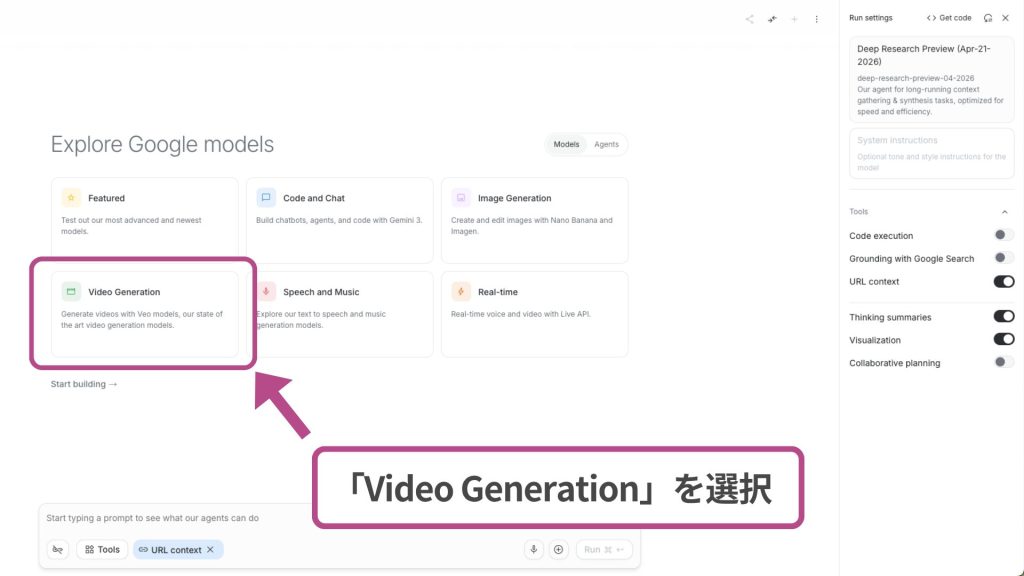Screen dimensions: 1024x576
Task: Click the System instructions field
Action: pyautogui.click(x=931, y=153)
